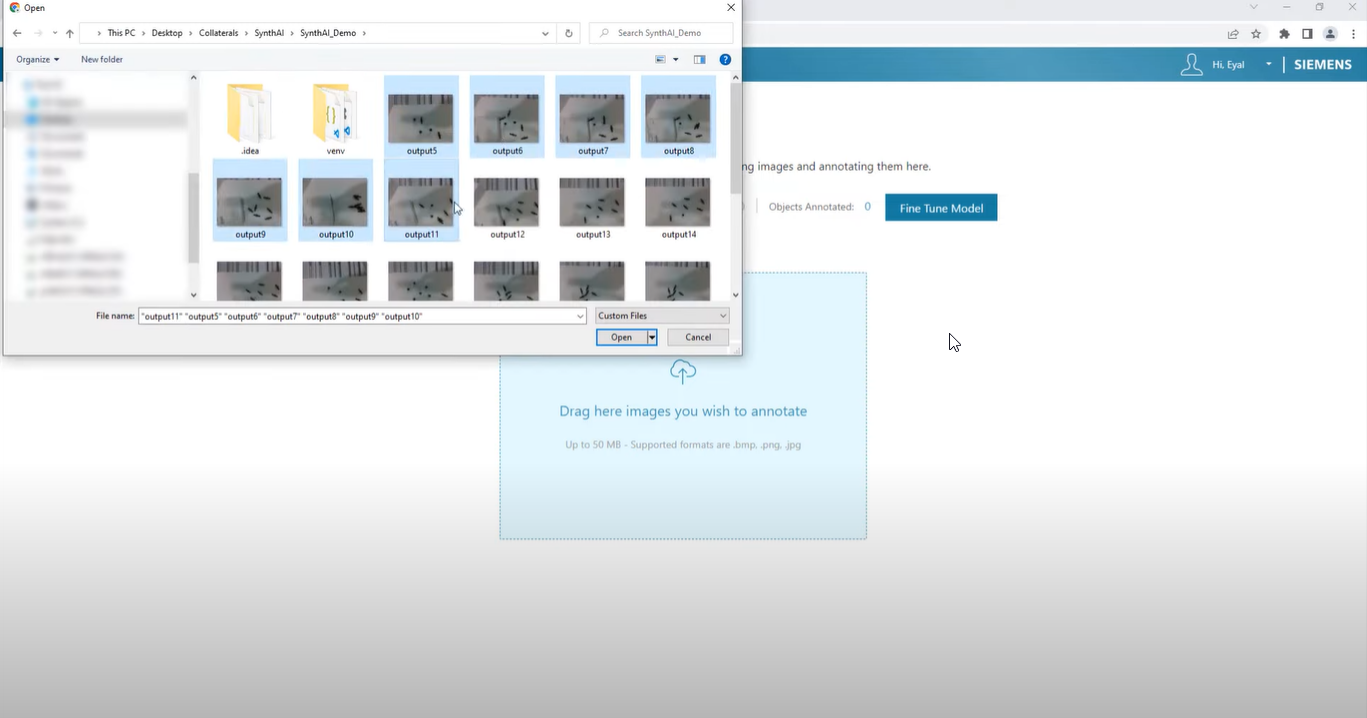
Task: Navigate to the Desktop breadcrumb item
Action: tap(167, 32)
